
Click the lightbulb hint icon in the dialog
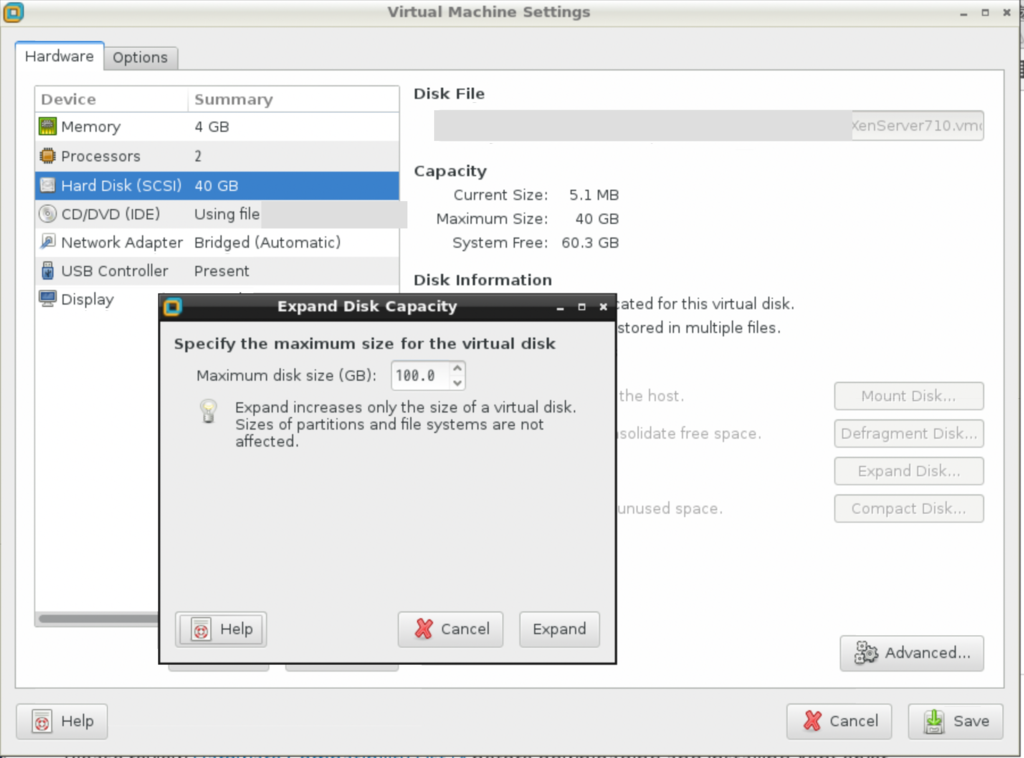pyautogui.click(x=208, y=411)
